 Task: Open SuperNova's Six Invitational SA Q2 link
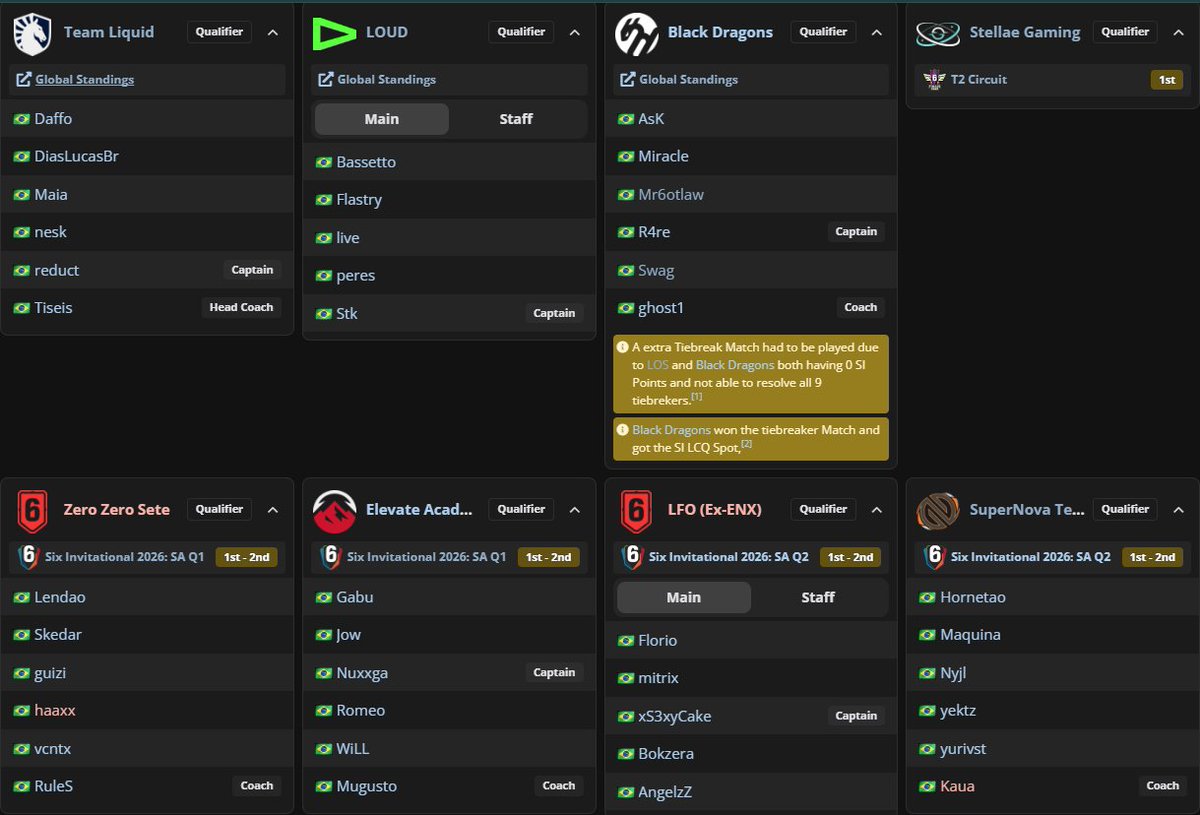coord(1031,557)
